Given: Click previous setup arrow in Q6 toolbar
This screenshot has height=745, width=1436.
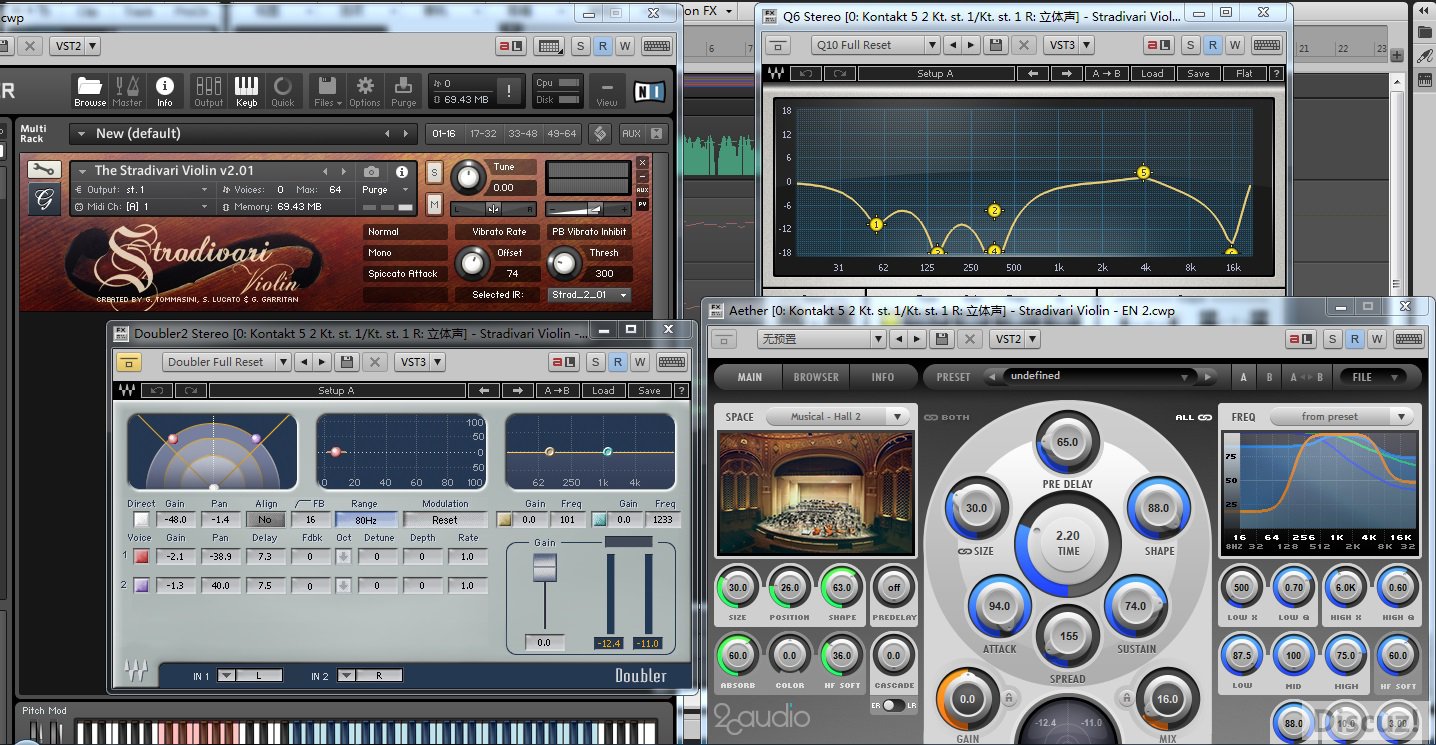Looking at the screenshot, I should (x=1033, y=73).
